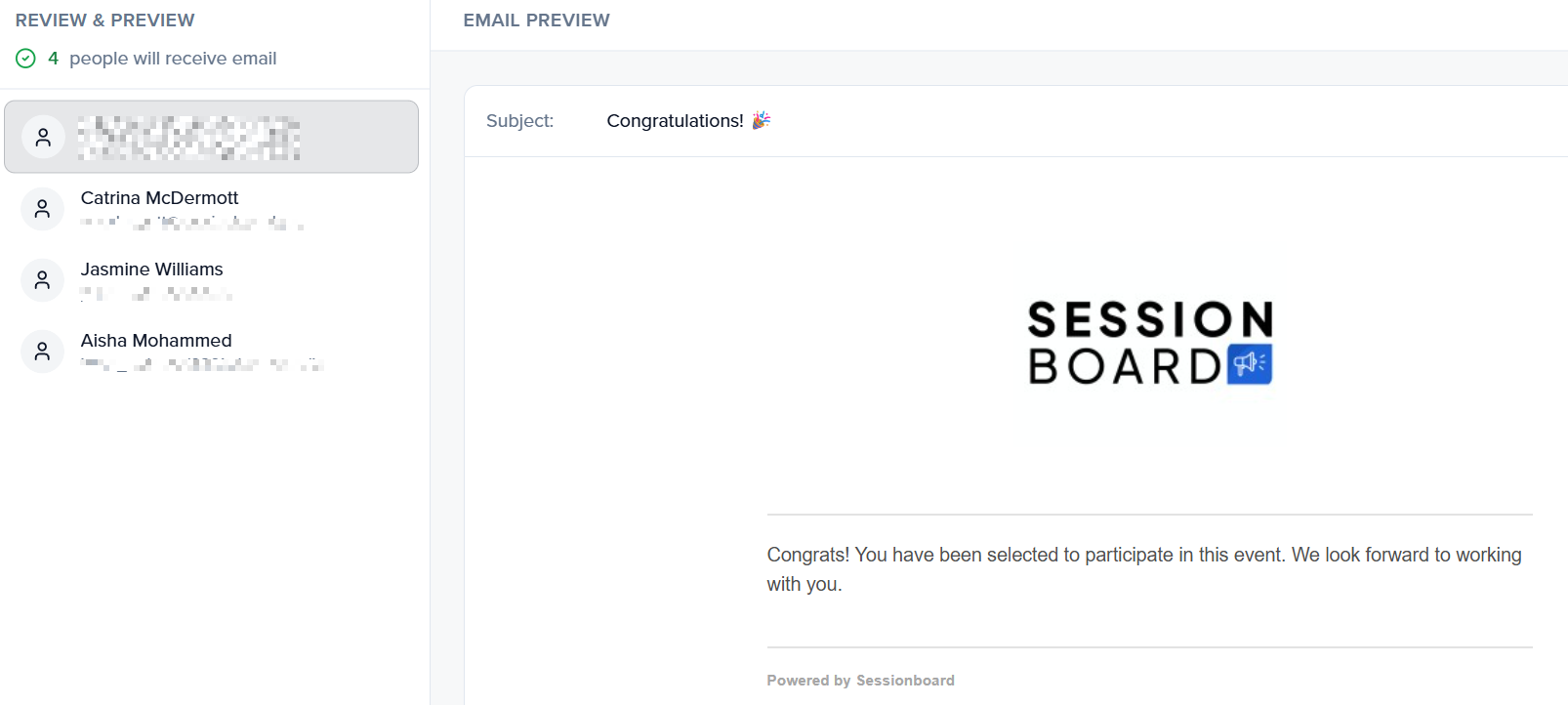
Task: Click the Powered by Sessionboard footer
Action: pyautogui.click(x=860, y=681)
